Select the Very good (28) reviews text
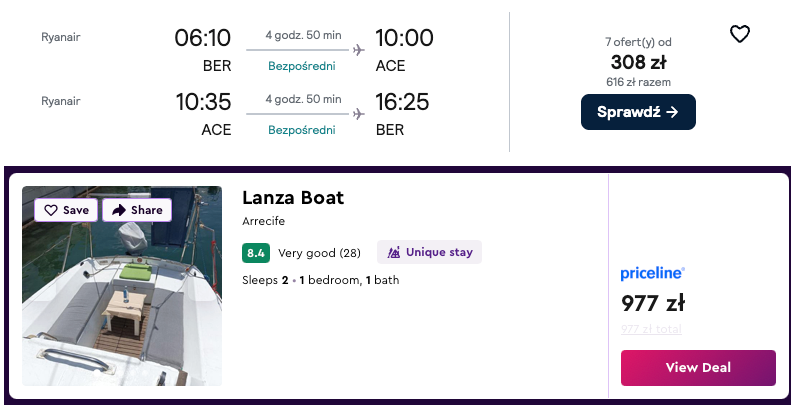Viewport: 791px width, 406px height. [x=319, y=253]
